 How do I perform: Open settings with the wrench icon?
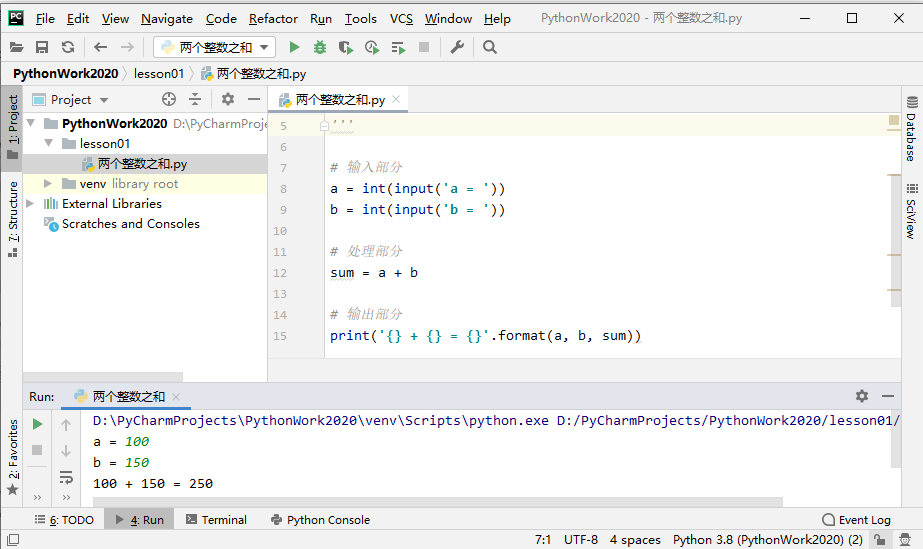pyautogui.click(x=457, y=47)
